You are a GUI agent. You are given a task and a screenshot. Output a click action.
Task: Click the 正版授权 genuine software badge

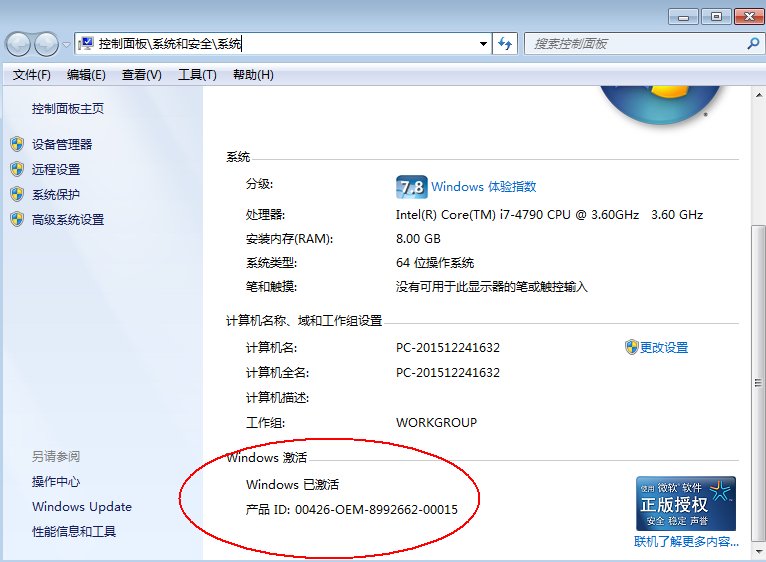[x=686, y=503]
